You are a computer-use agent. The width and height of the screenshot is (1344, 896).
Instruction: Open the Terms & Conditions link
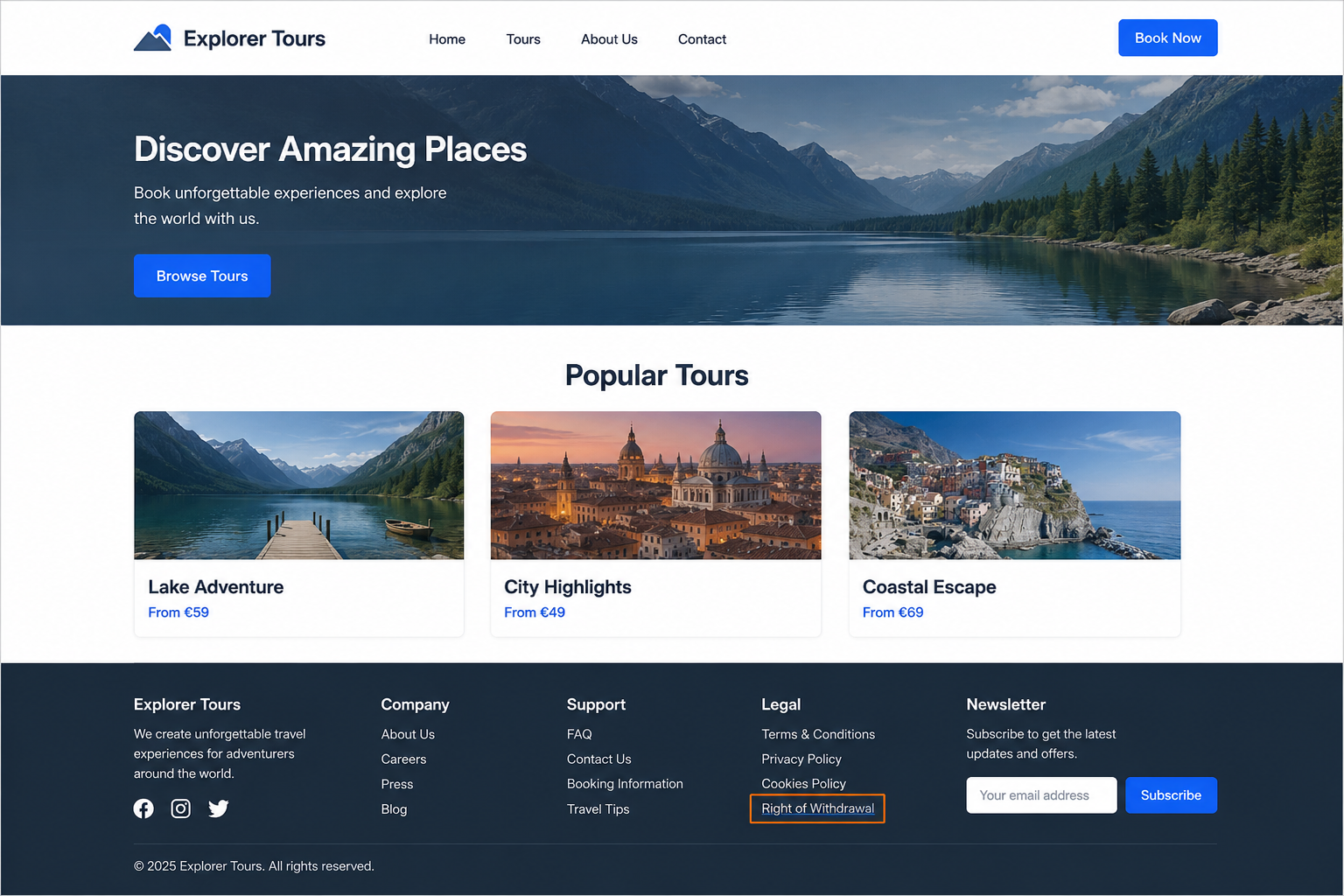[818, 734]
